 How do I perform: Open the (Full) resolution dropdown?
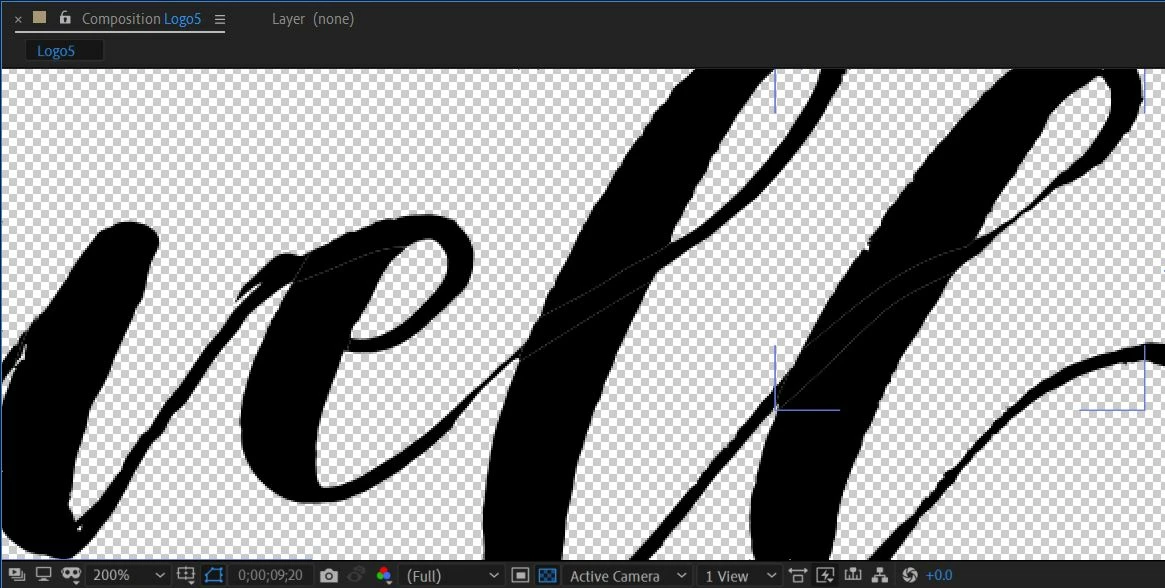click(x=452, y=576)
